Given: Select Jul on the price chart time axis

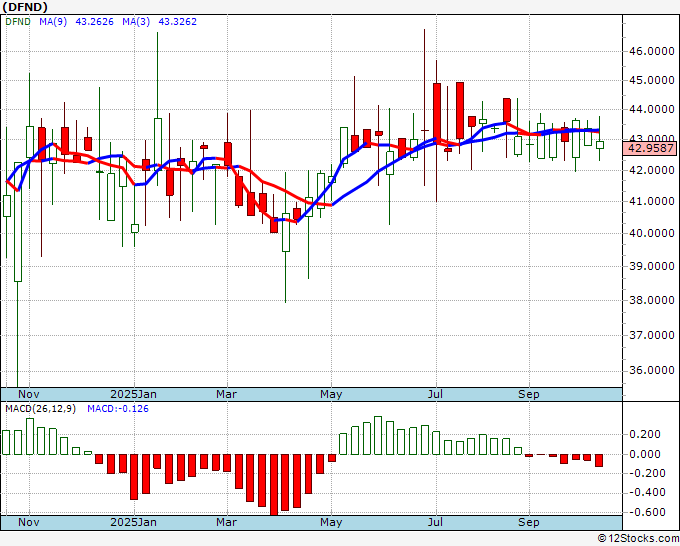Looking at the screenshot, I should coord(436,395).
